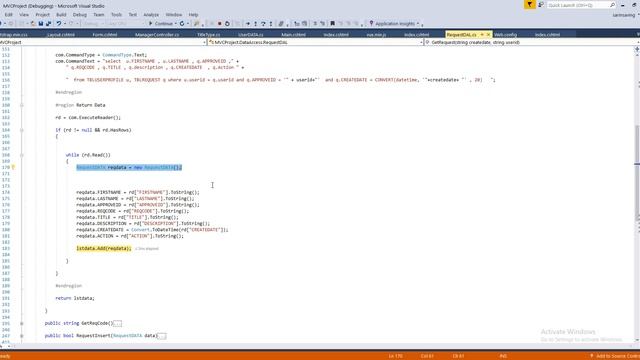Switch to the _Layout.cshtml tab

[x=60, y=35]
